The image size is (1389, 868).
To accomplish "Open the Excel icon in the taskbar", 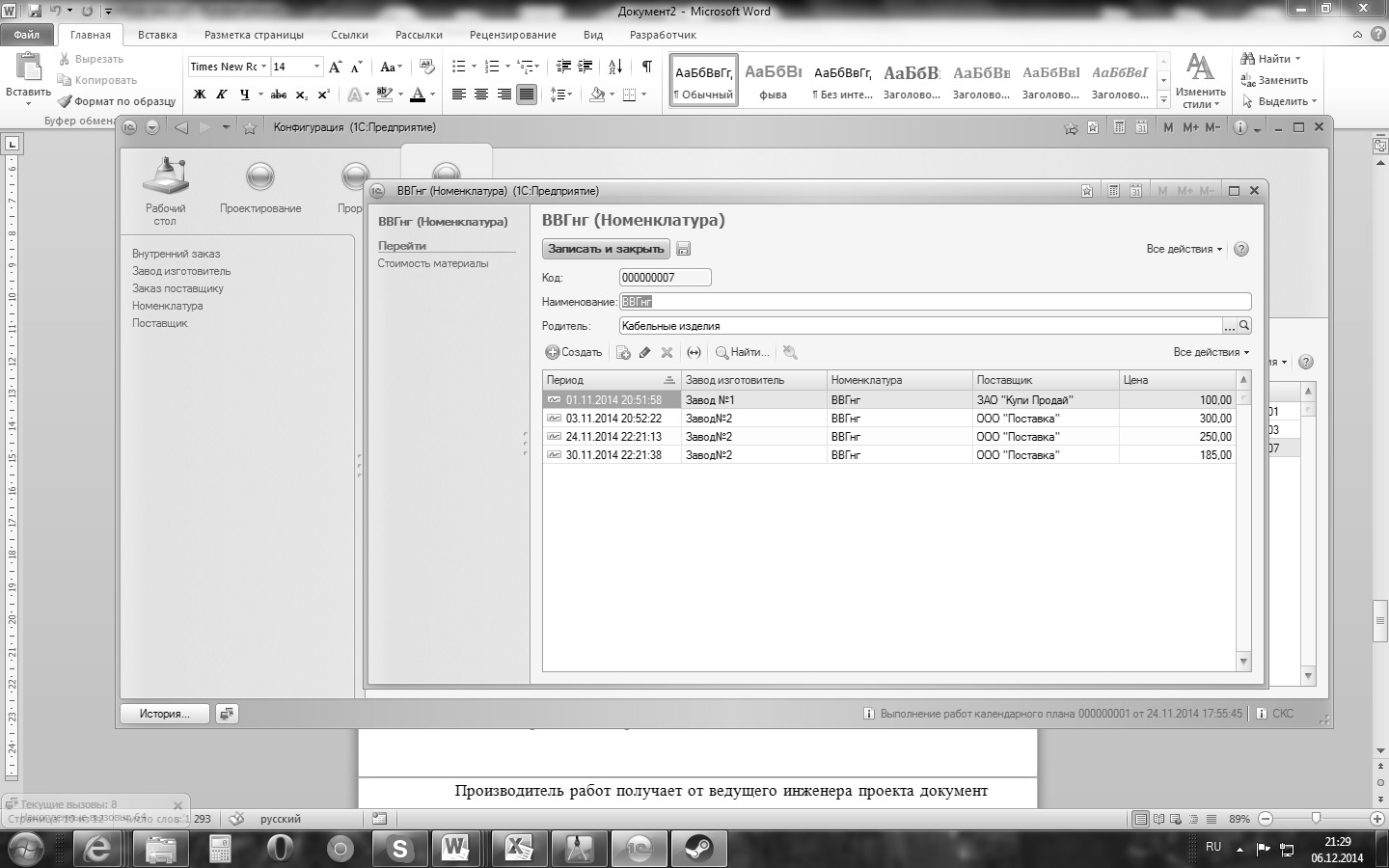I will (518, 850).
